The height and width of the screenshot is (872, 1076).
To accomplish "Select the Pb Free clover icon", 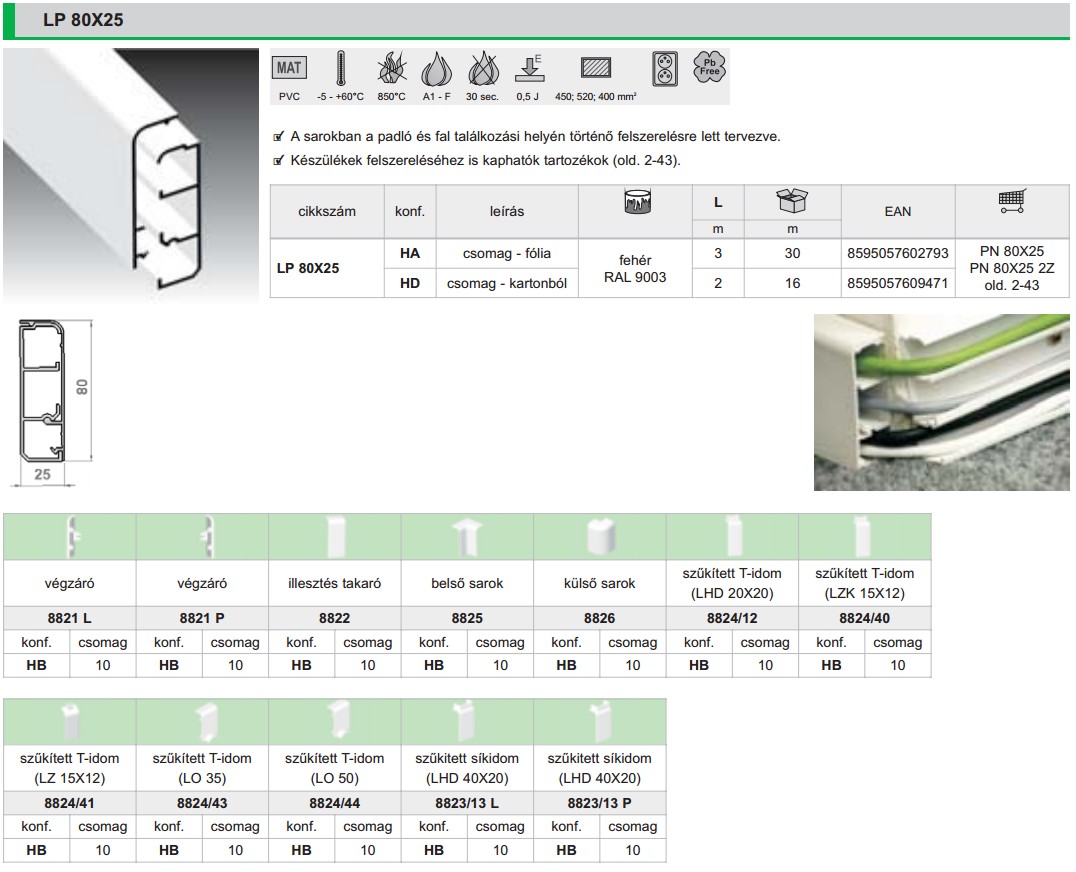I will (709, 68).
